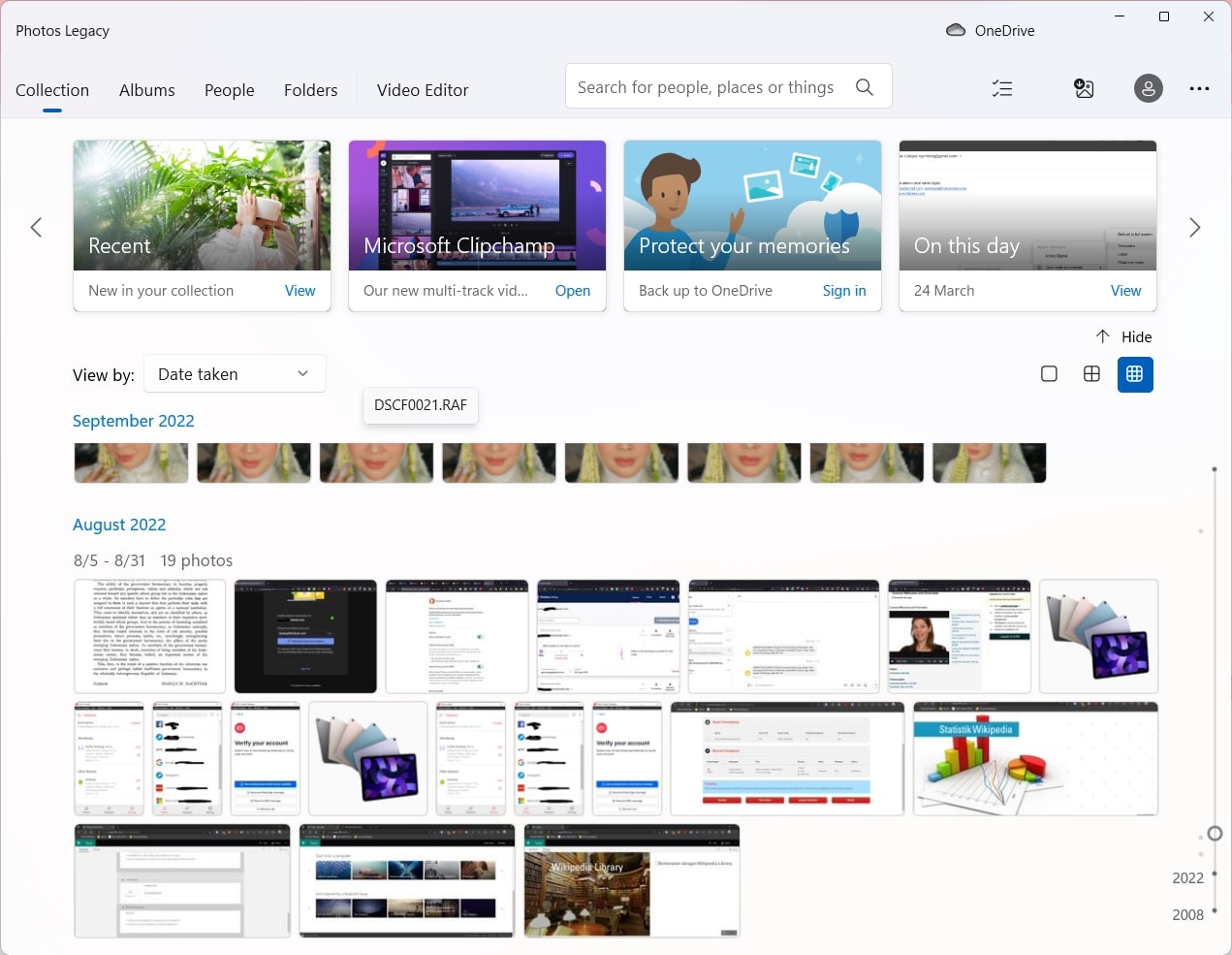Click the Hide button label
Image resolution: width=1232 pixels, height=955 pixels.
tap(1136, 337)
